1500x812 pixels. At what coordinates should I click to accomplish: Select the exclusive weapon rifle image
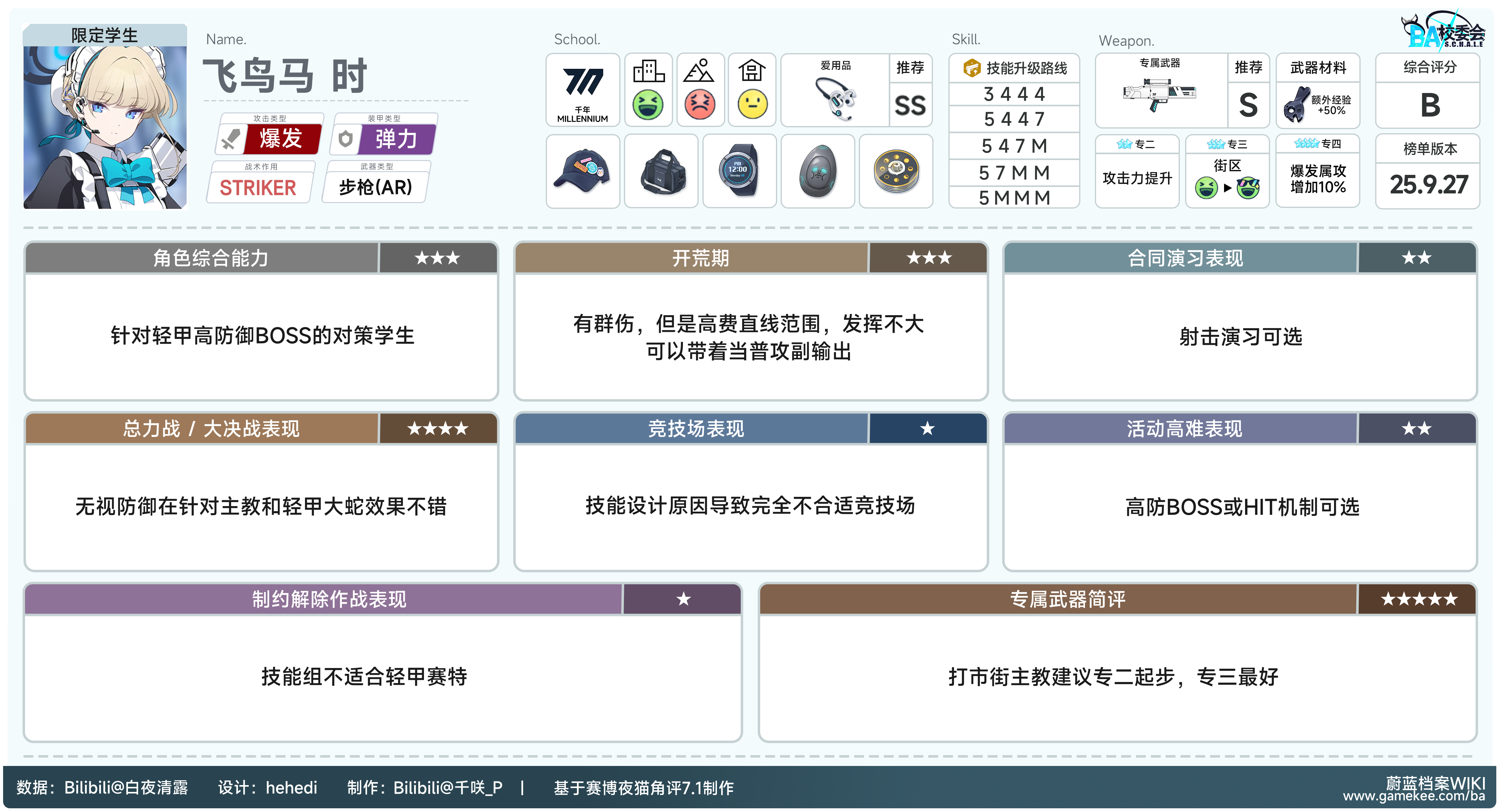(1159, 95)
